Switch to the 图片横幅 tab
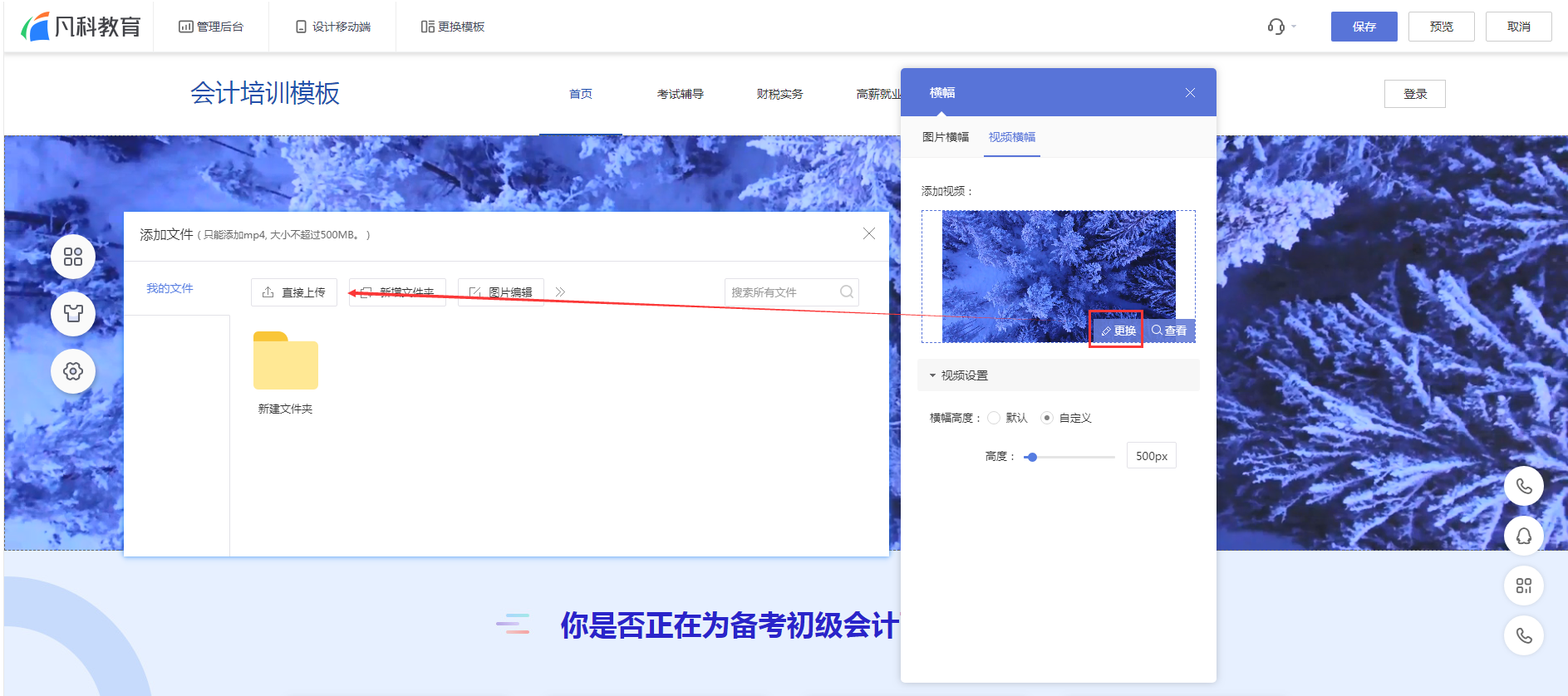 pyautogui.click(x=946, y=137)
